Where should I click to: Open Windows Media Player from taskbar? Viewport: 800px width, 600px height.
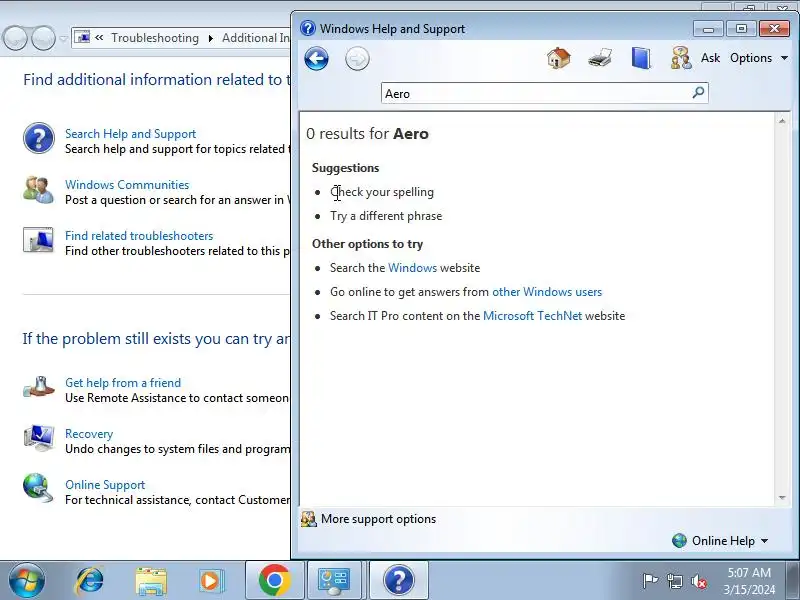211,581
